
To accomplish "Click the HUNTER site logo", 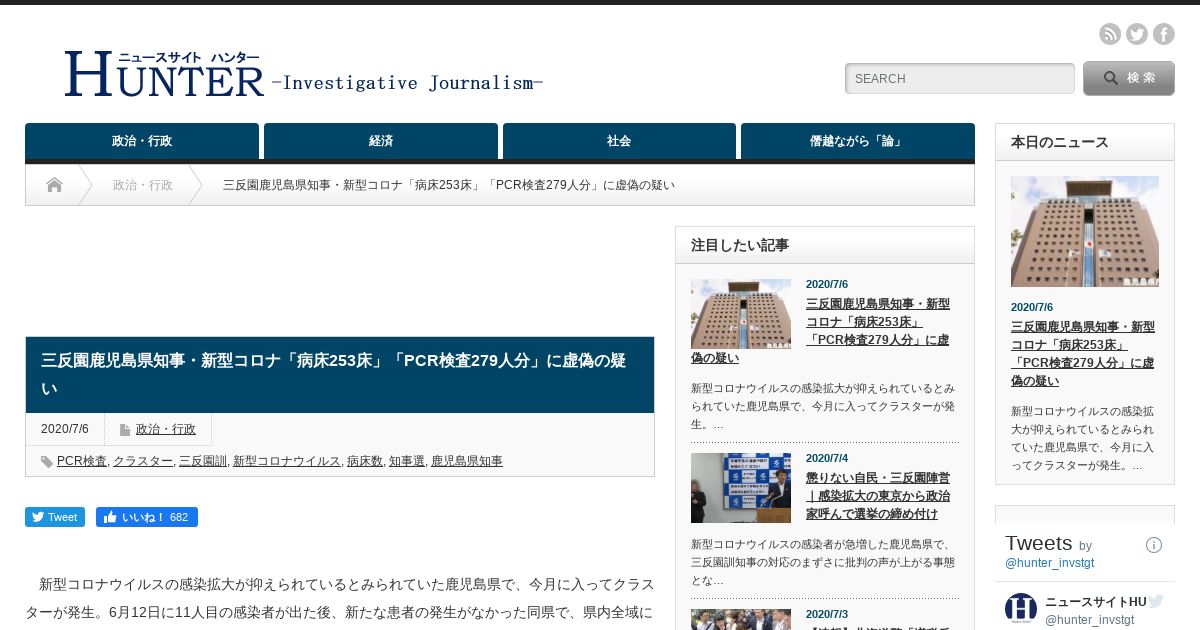I will (304, 74).
